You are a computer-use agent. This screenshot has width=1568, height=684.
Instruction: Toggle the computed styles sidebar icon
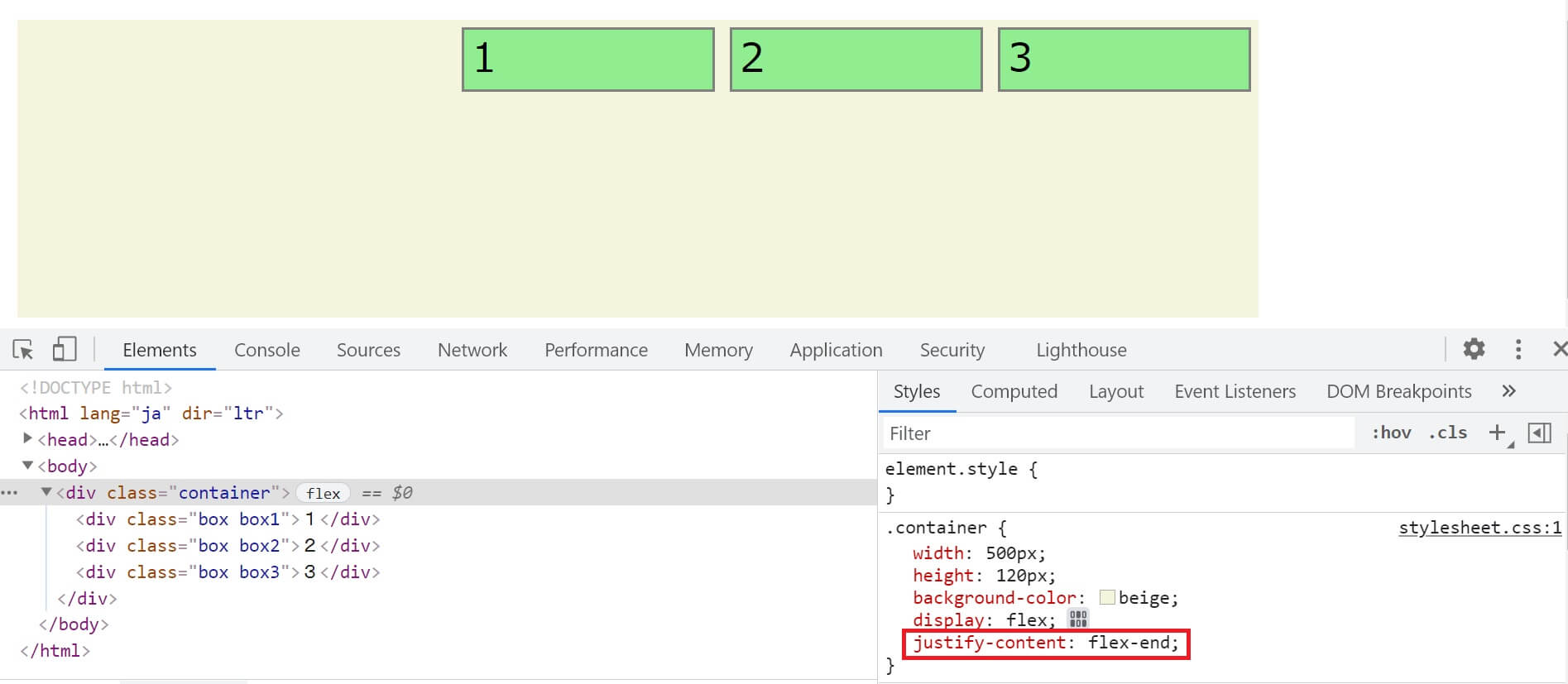coord(1539,433)
